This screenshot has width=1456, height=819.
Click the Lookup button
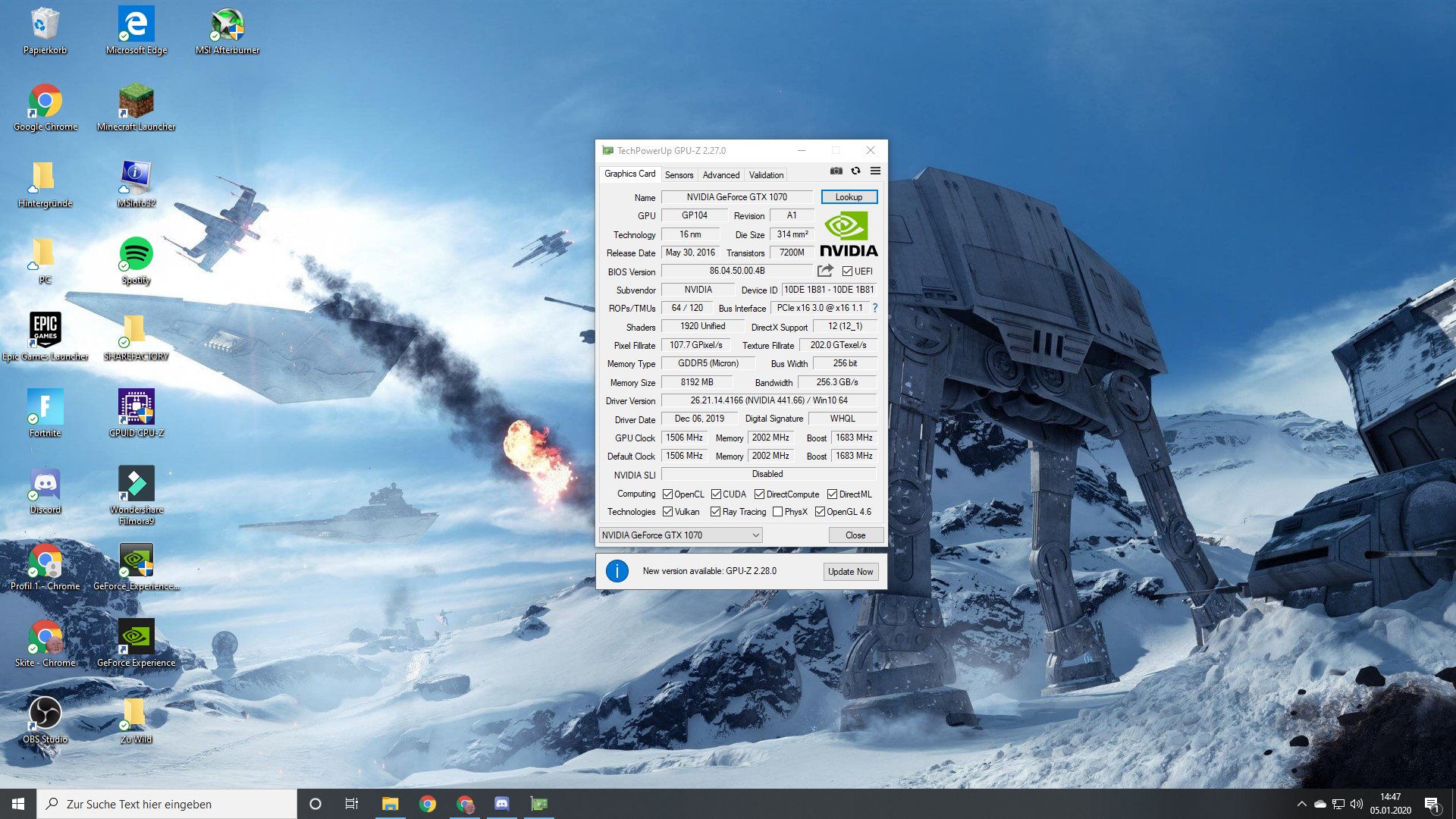[x=849, y=197]
